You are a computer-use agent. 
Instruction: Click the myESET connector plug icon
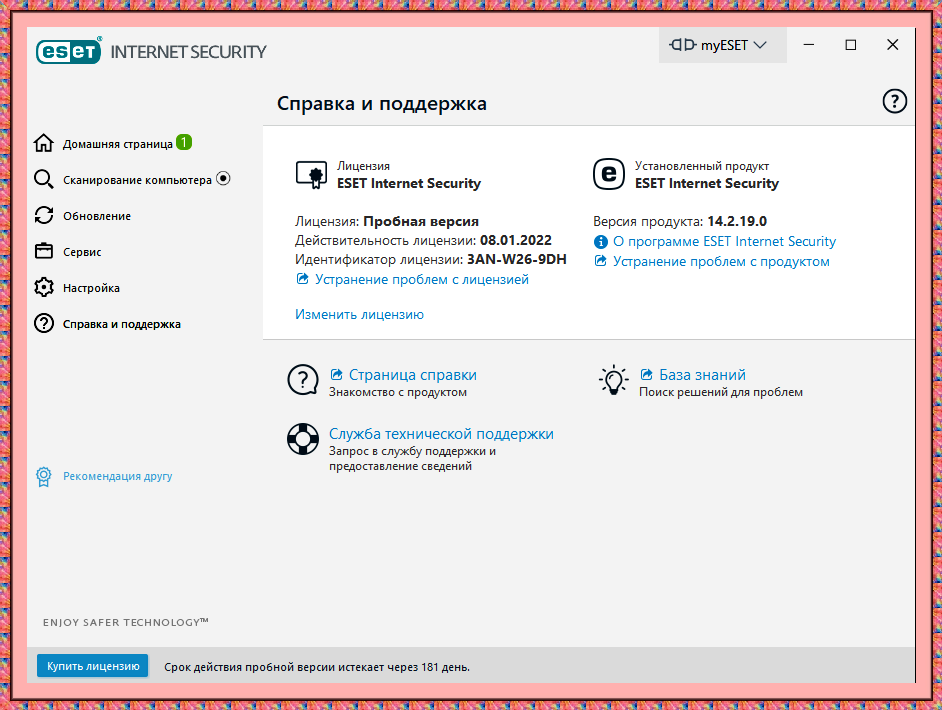coord(683,45)
